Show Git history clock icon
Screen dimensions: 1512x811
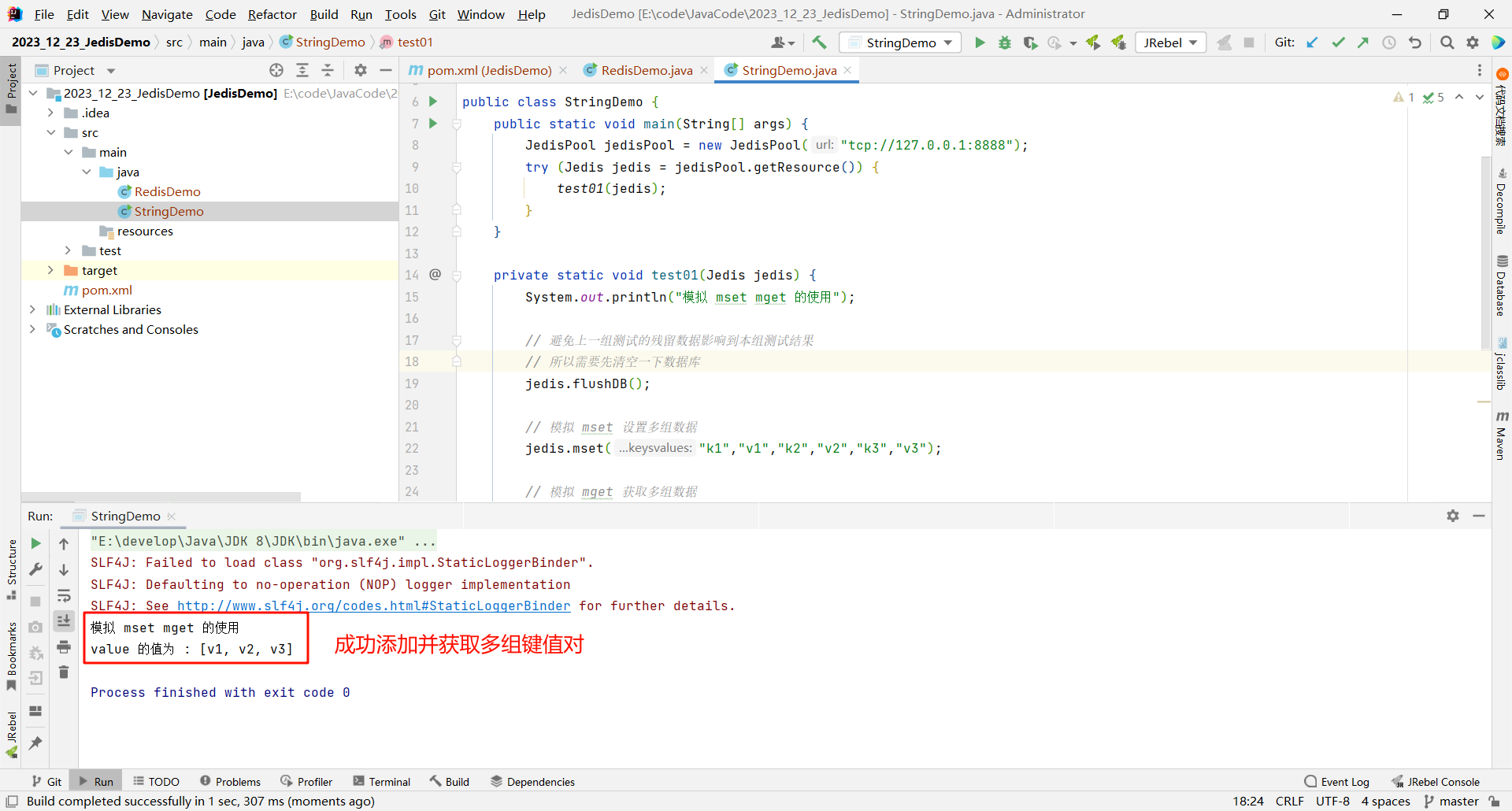(1389, 43)
